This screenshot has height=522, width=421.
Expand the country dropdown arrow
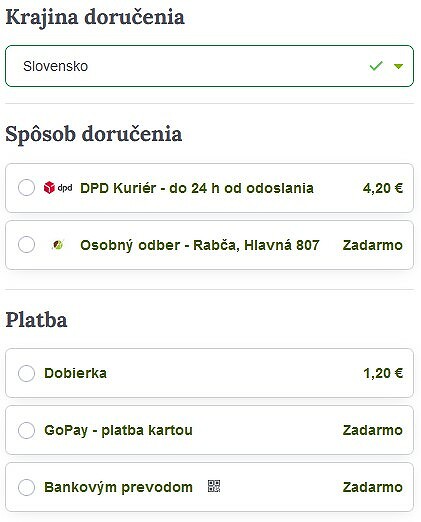[x=398, y=66]
